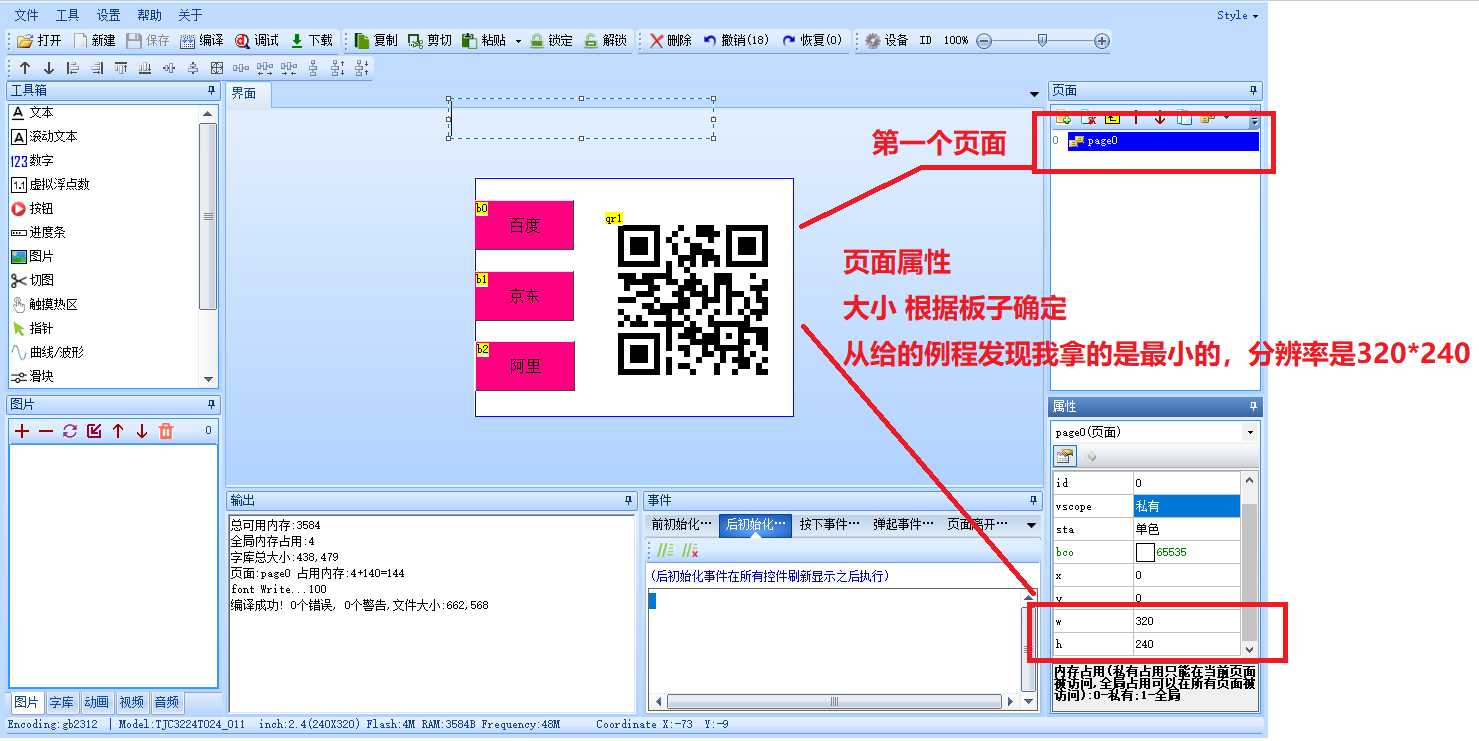Delete all pictures with trash icon
The image size is (1479, 741).
(x=166, y=431)
